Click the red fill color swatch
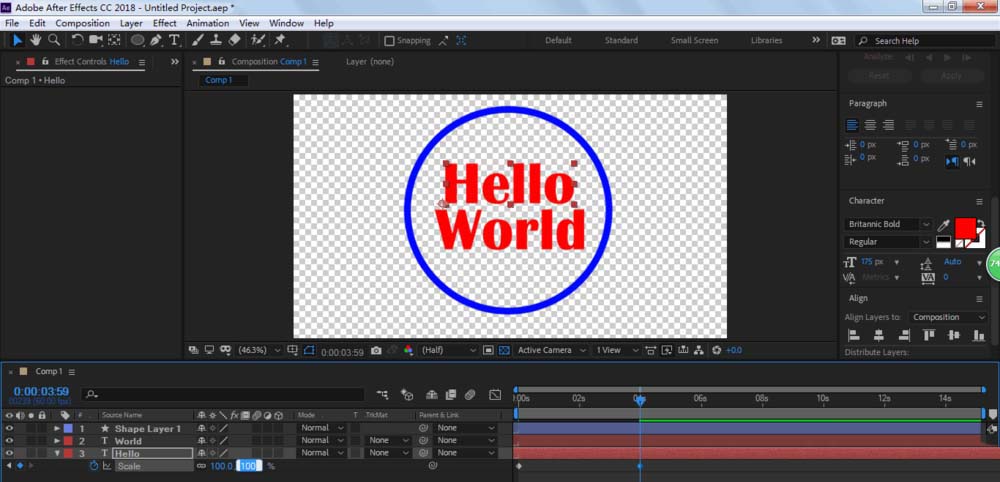Screen dimensions: 1000x482 [x=965, y=227]
